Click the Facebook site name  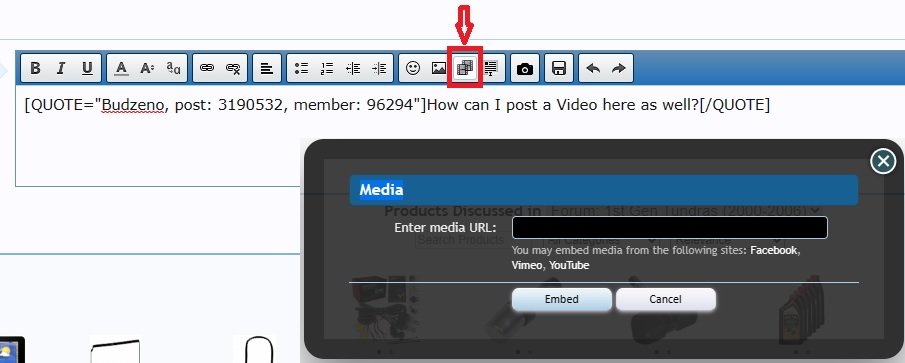coord(773,250)
